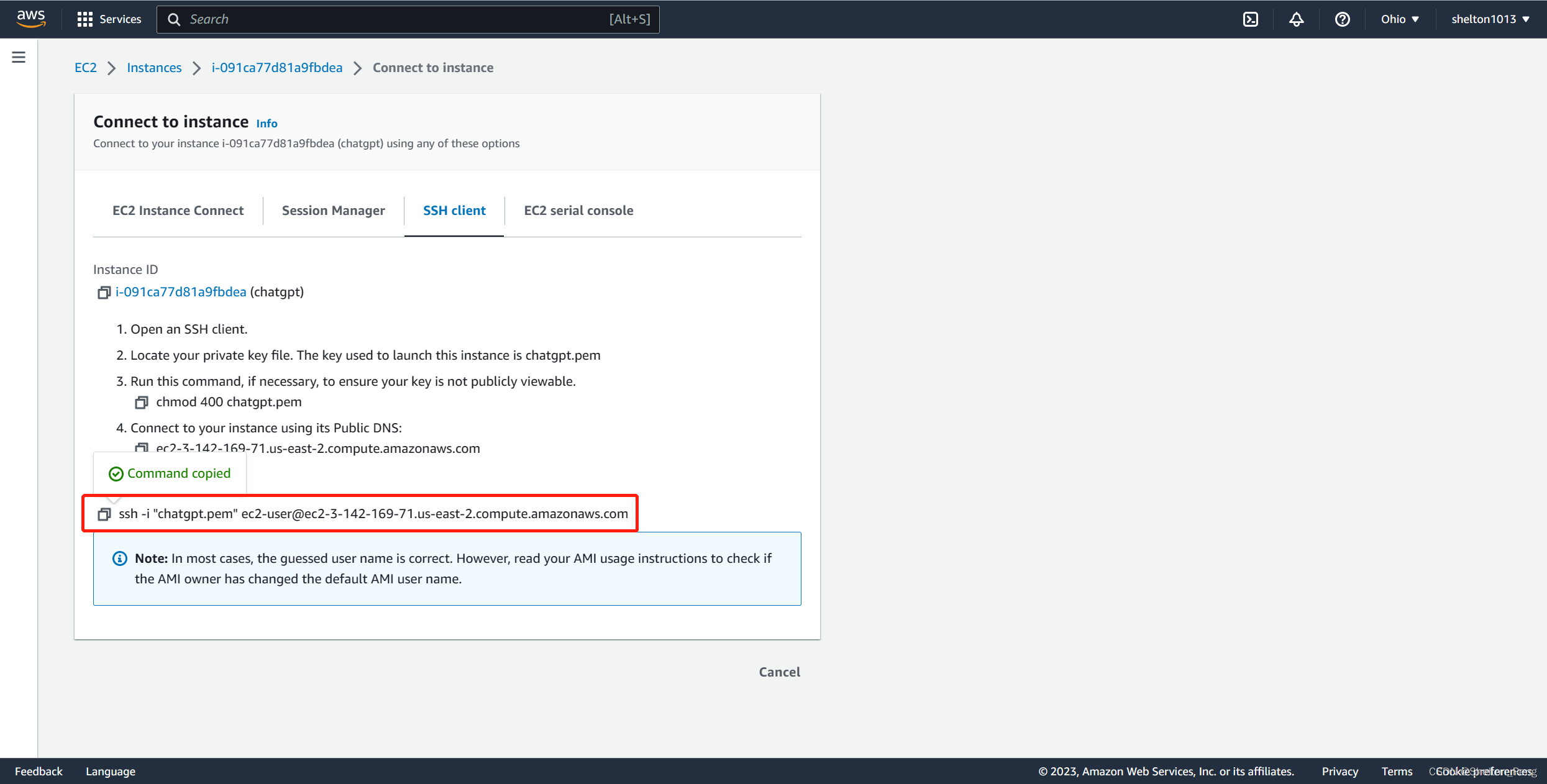Screen dimensions: 1547x784
Task: Click the search magnifier icon
Action: click(175, 19)
